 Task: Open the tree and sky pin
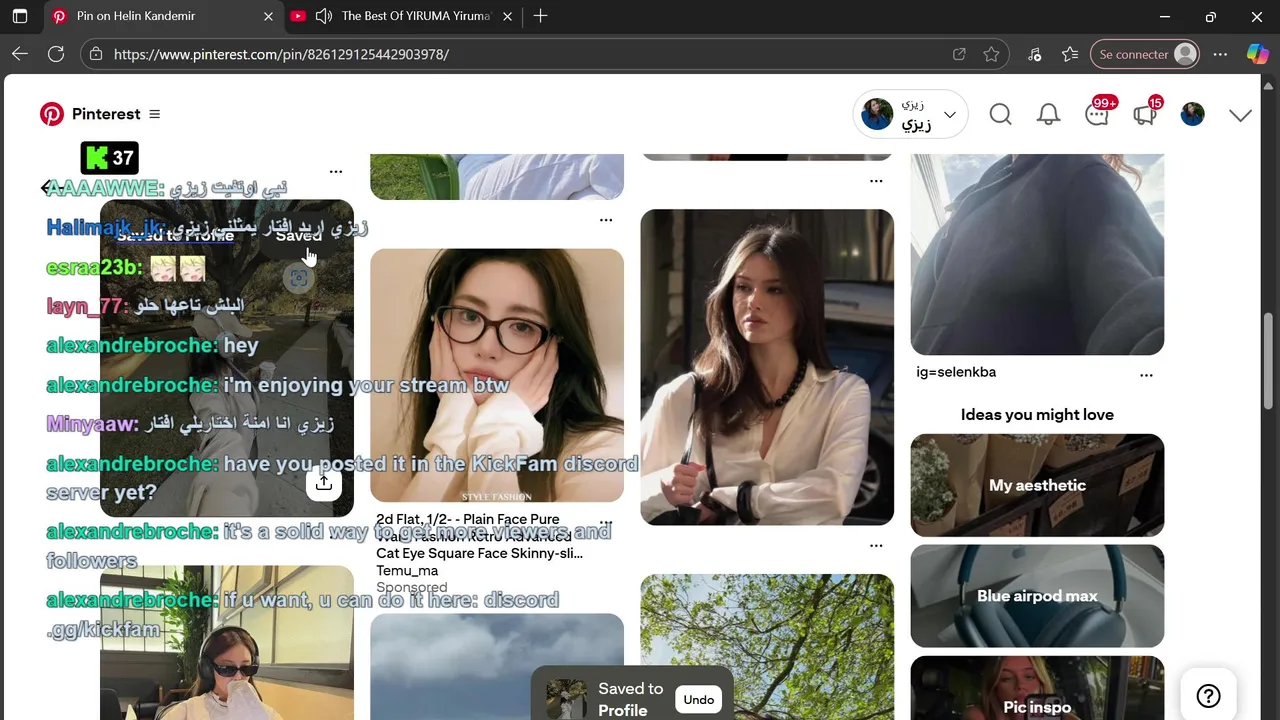[x=767, y=647]
